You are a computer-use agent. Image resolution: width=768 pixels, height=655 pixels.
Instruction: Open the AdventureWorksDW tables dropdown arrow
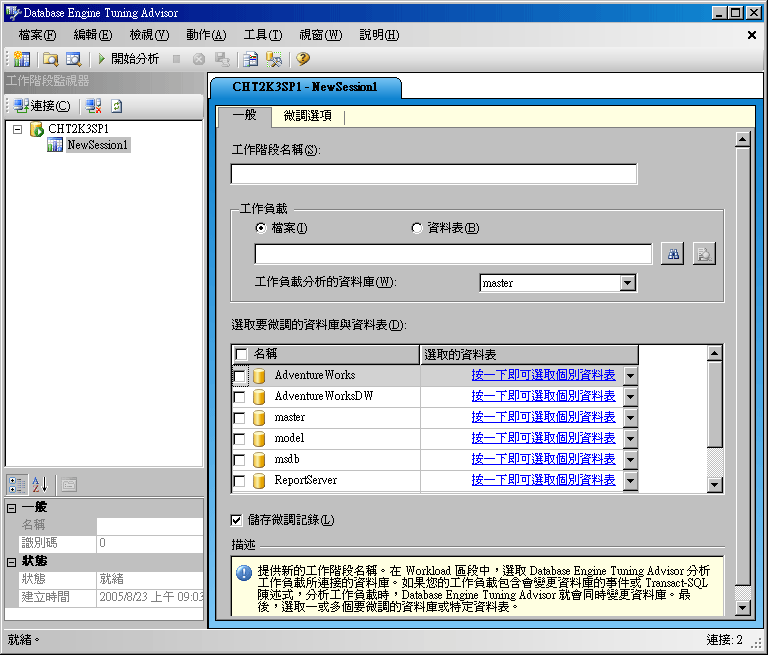coord(630,397)
